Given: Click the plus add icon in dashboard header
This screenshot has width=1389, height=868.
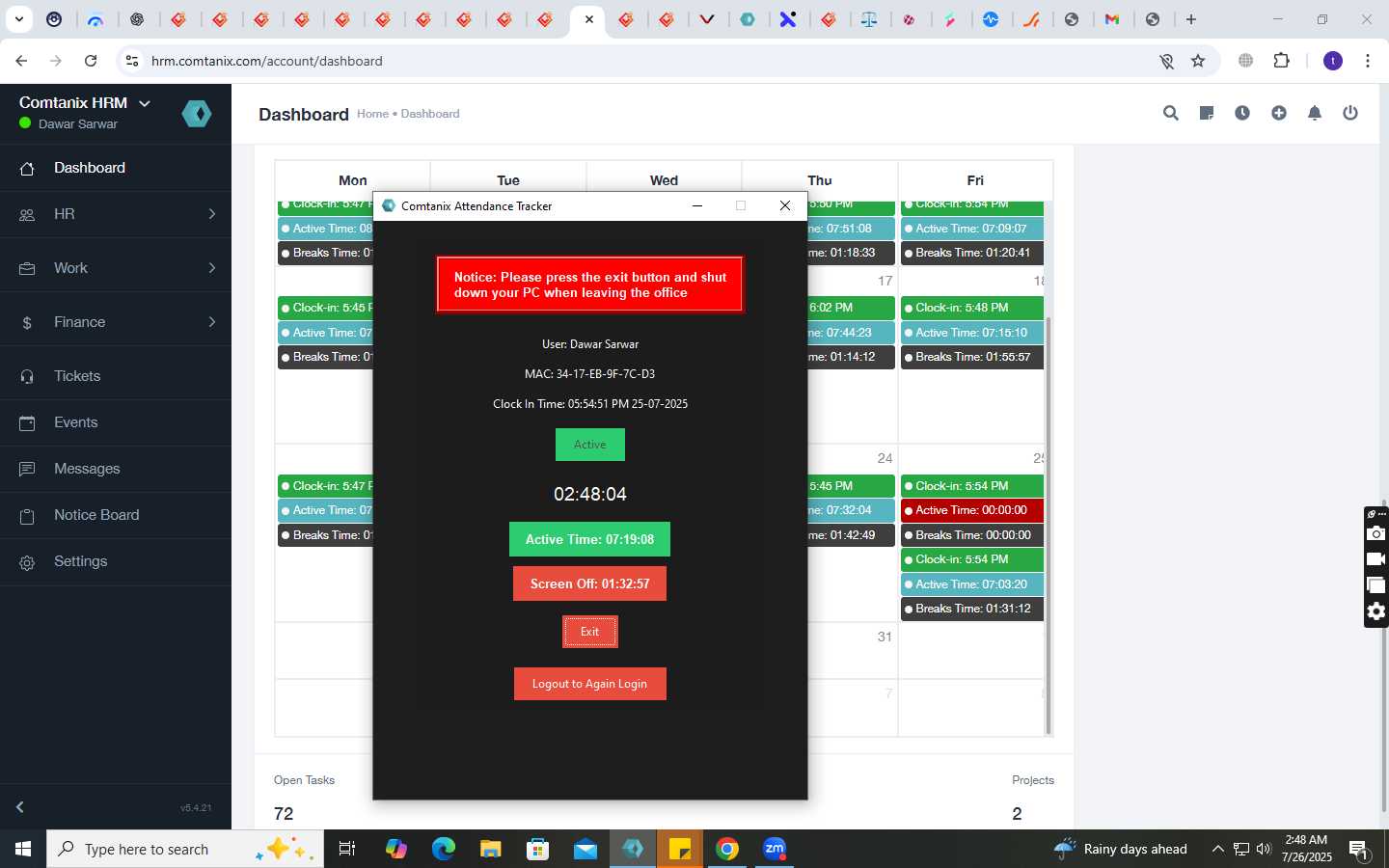Looking at the screenshot, I should coord(1279,113).
